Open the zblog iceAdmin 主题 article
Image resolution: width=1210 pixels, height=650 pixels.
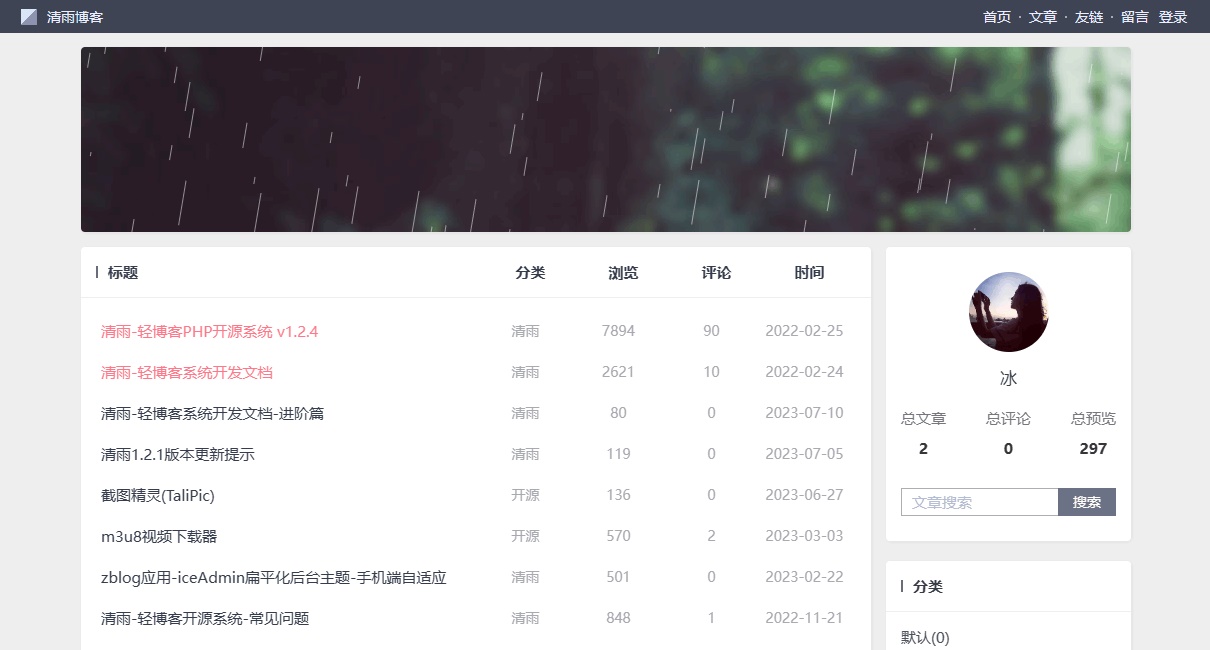(272, 577)
